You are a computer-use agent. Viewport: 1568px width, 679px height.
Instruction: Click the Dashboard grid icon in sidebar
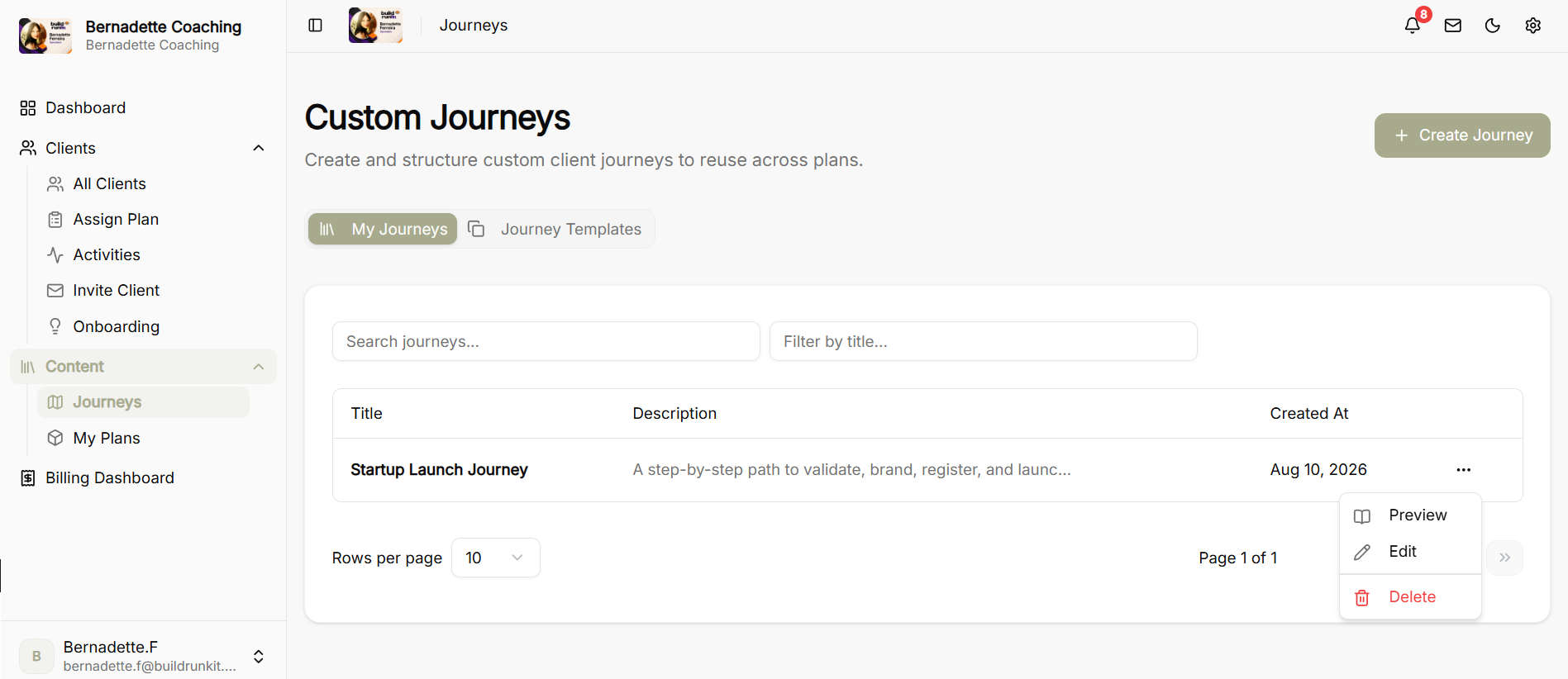pyautogui.click(x=28, y=108)
